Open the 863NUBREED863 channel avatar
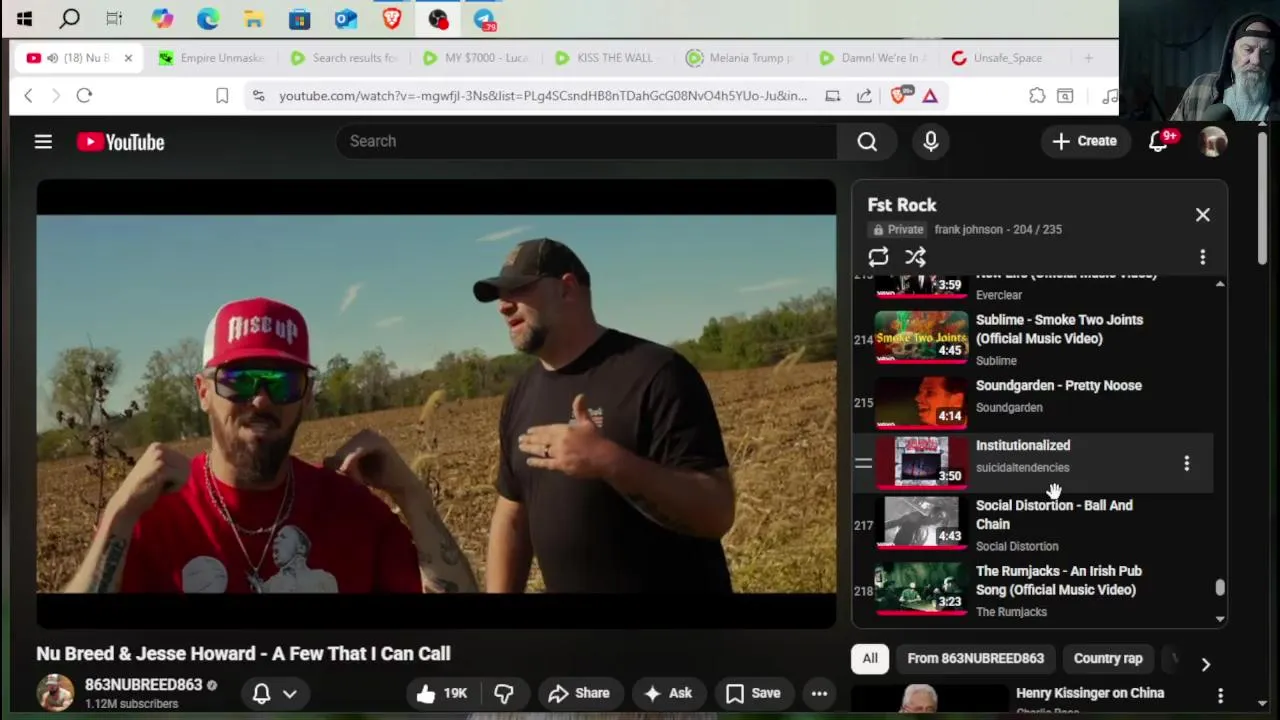1280x720 pixels. pos(55,693)
